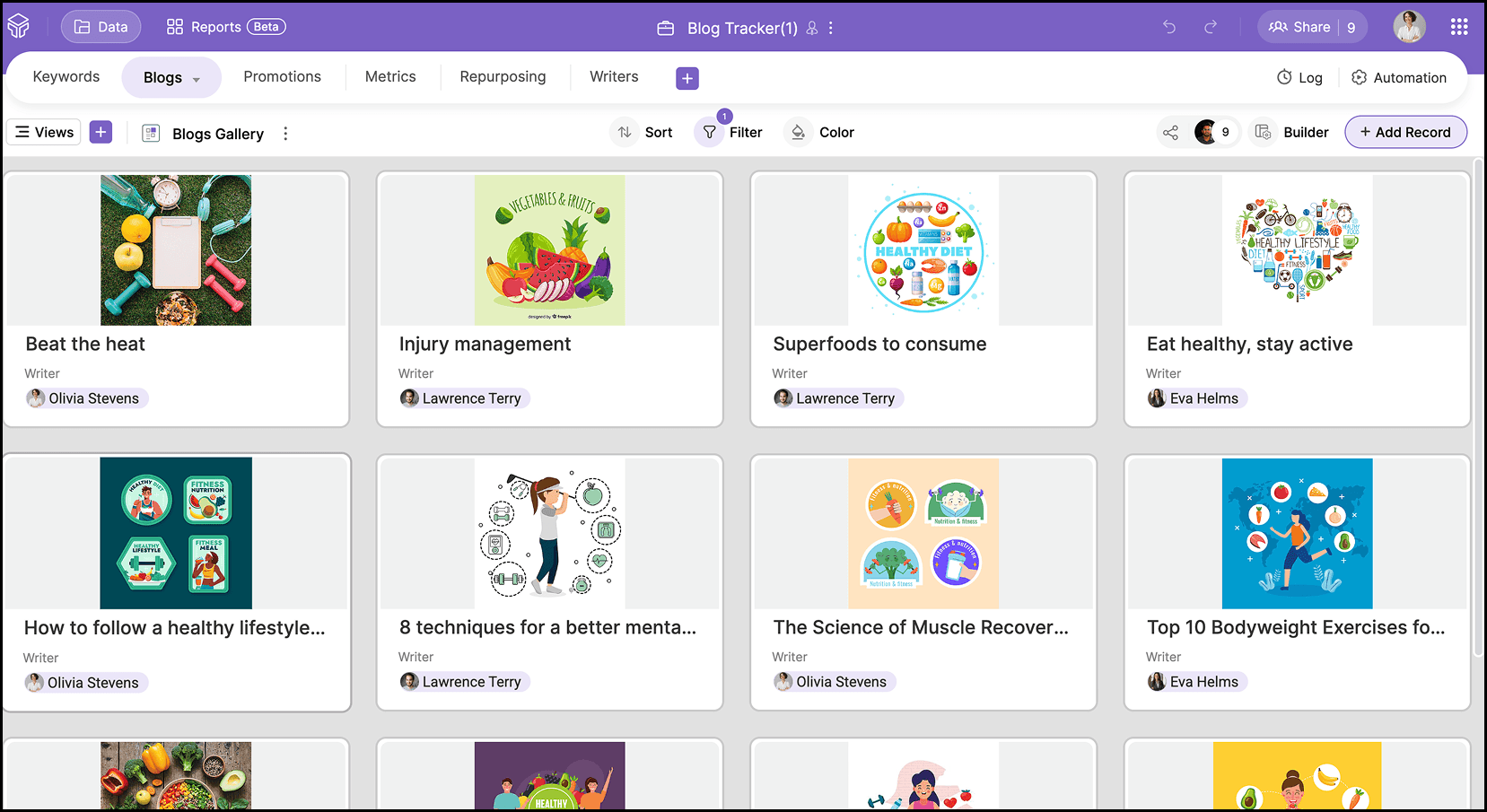Open The Science of Muscle Recovery image
Screen dimensions: 1487x812
pyautogui.click(x=923, y=533)
